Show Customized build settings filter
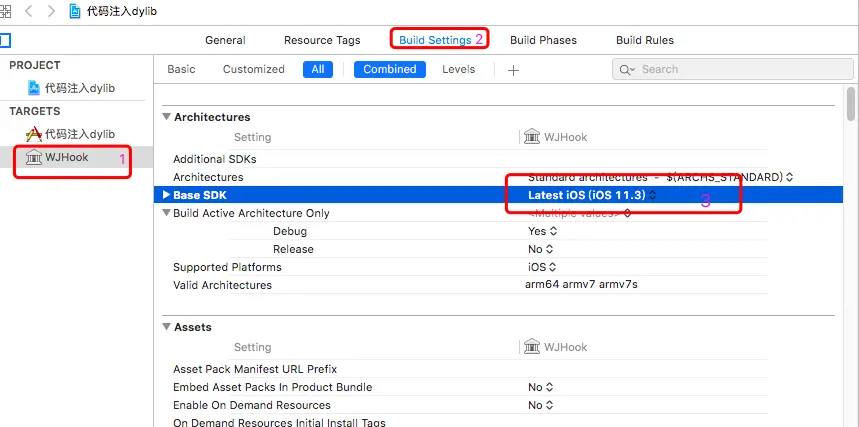859x427 pixels. coord(254,69)
